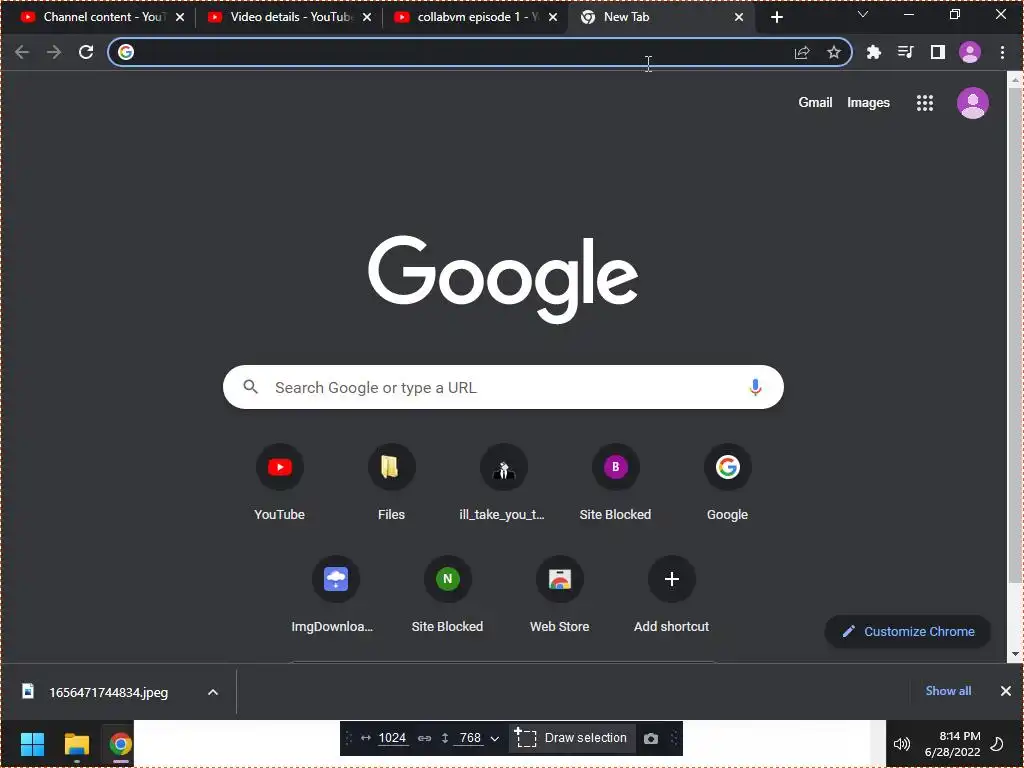Open Images link
Image resolution: width=1024 pixels, height=768 pixels.
[x=868, y=103]
